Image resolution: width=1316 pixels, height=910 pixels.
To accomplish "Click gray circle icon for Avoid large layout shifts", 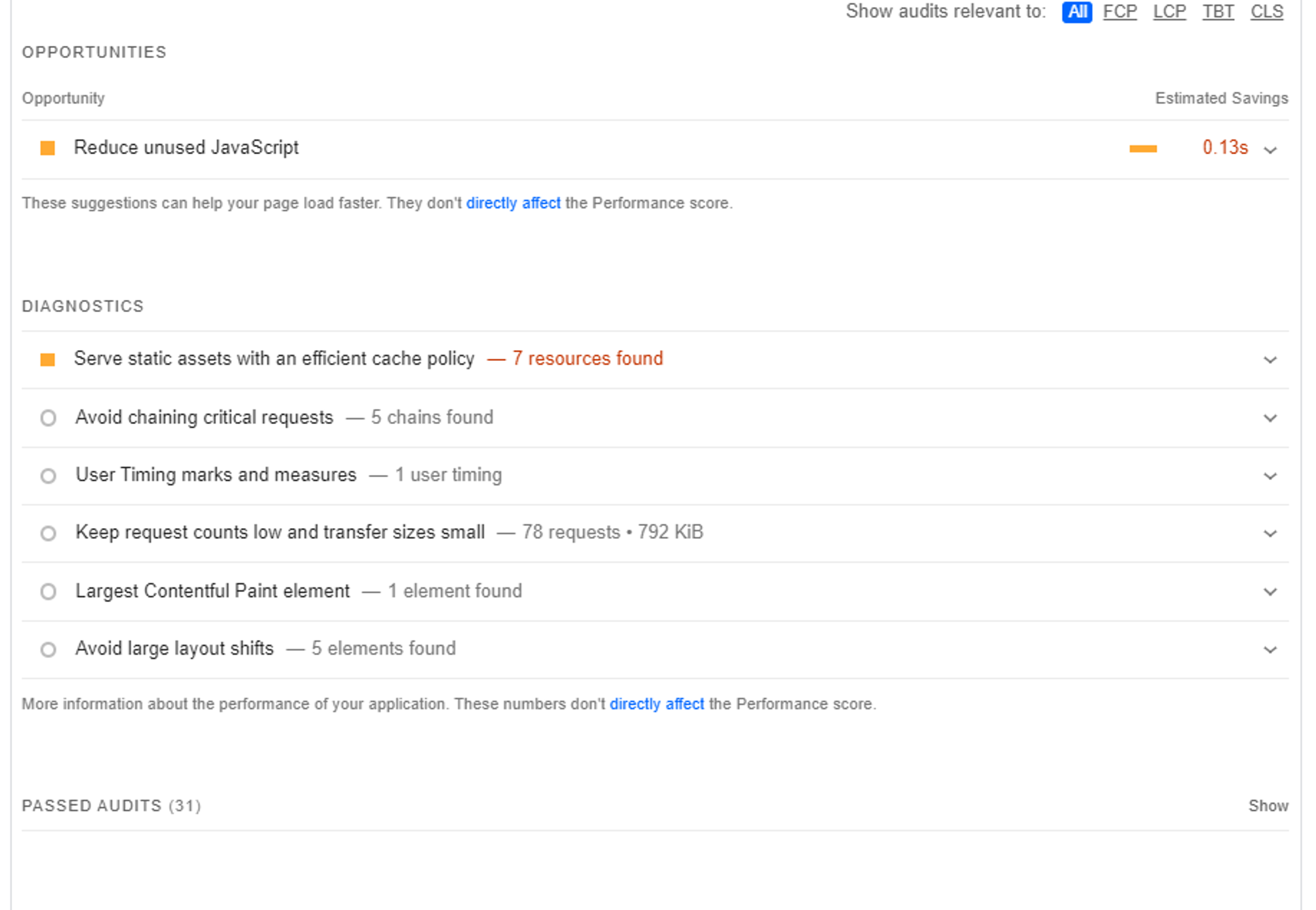I will click(x=48, y=649).
